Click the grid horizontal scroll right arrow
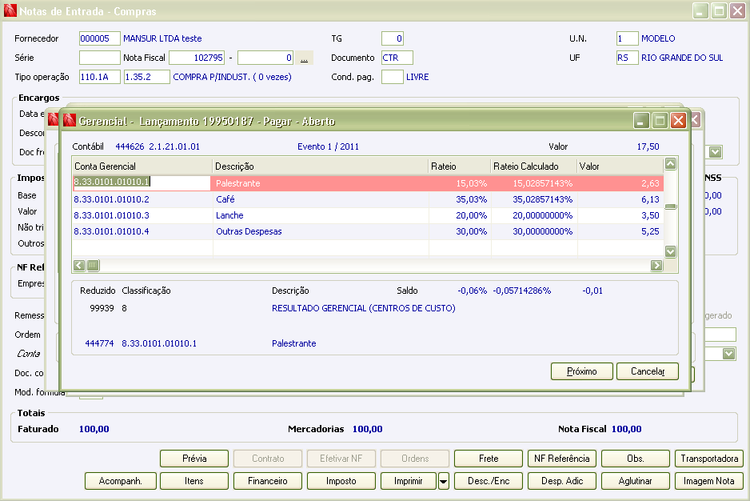 click(x=657, y=266)
